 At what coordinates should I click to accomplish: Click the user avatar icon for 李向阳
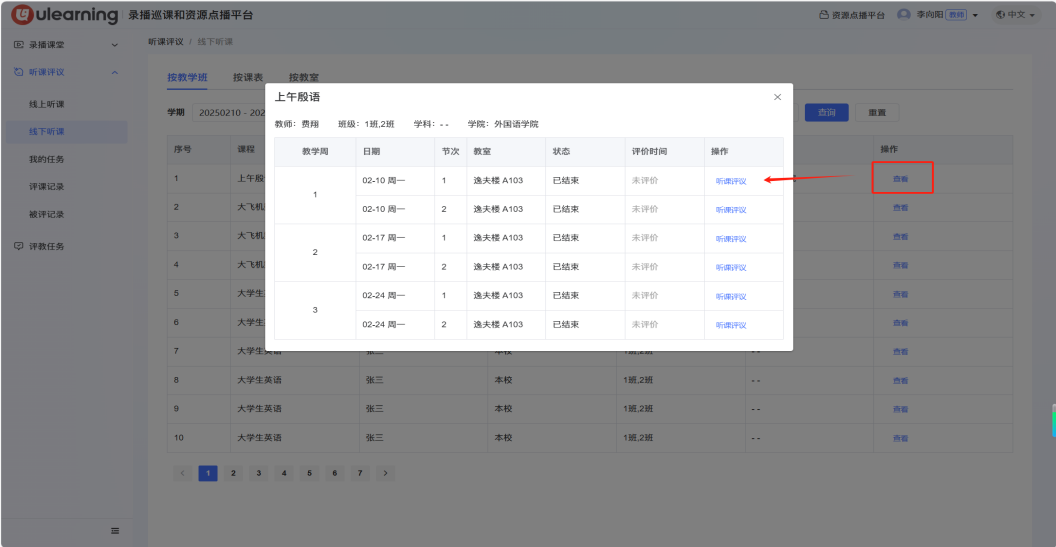904,15
